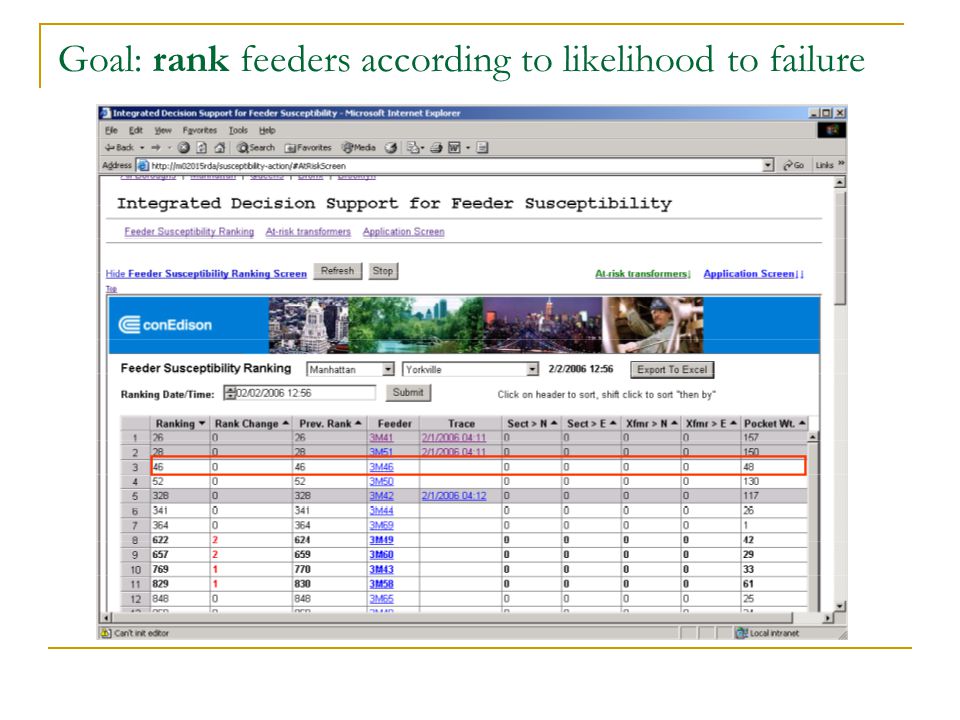Click the table scrollbar up arrow
Screen dimensions: 960x720
coord(813,437)
